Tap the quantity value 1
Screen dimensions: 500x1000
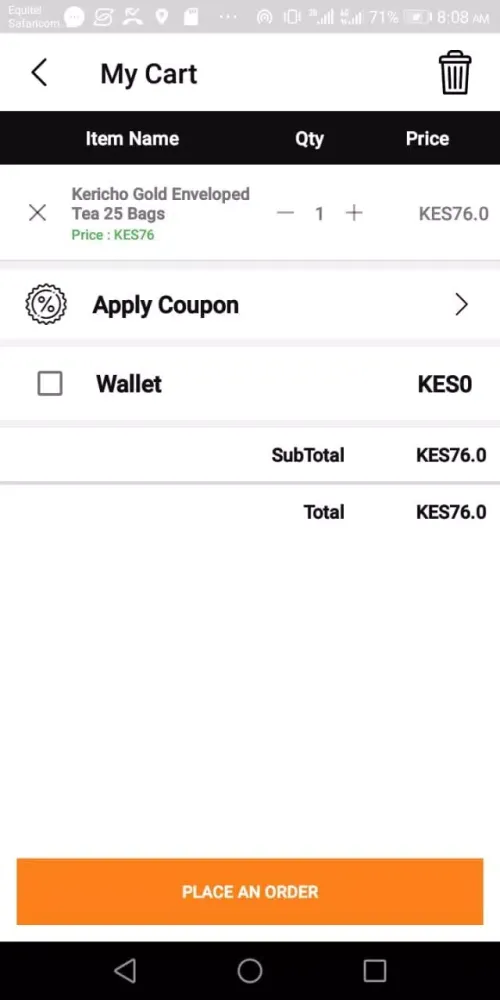point(320,214)
